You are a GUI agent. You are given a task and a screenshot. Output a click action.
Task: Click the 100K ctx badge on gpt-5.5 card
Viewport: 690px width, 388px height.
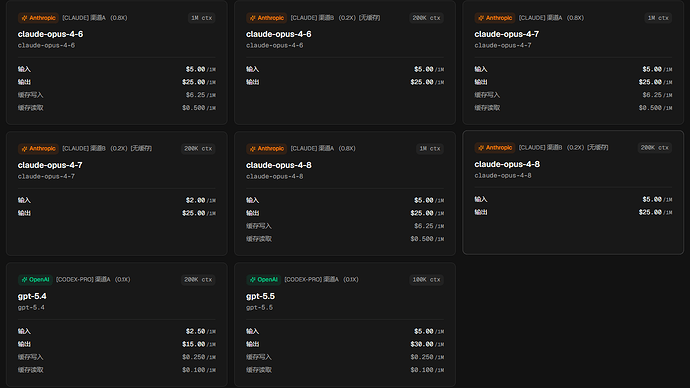tap(426, 280)
